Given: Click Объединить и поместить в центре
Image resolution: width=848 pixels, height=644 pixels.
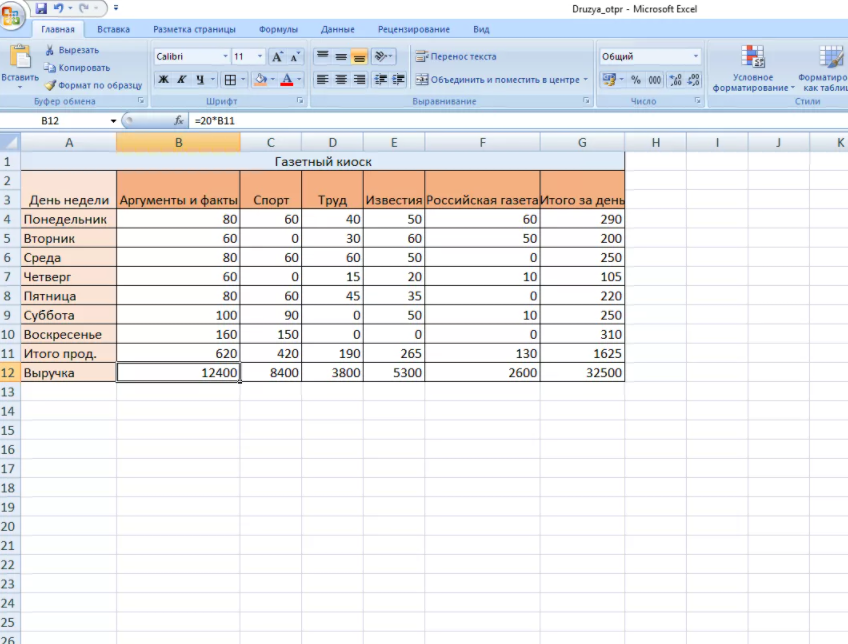Looking at the screenshot, I should (498, 79).
